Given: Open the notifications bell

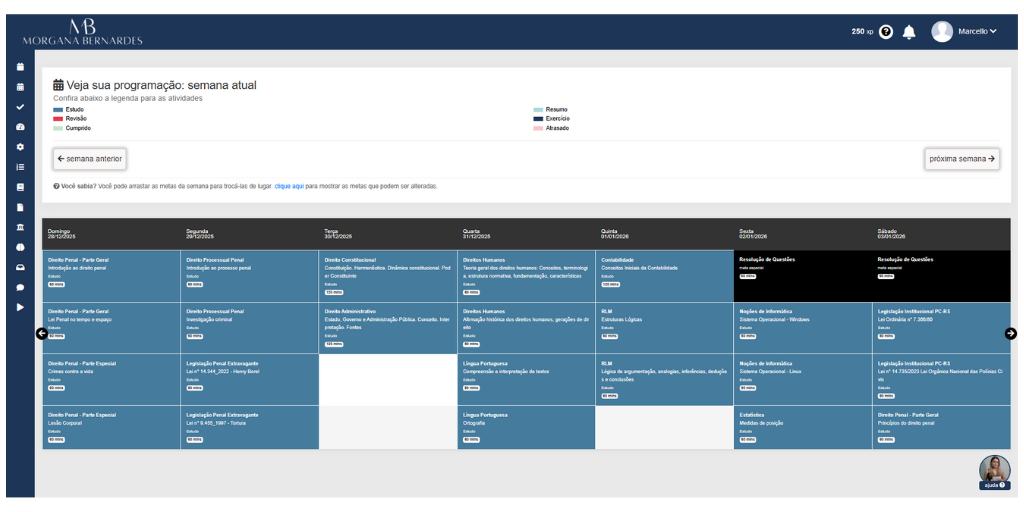Looking at the screenshot, I should (908, 31).
